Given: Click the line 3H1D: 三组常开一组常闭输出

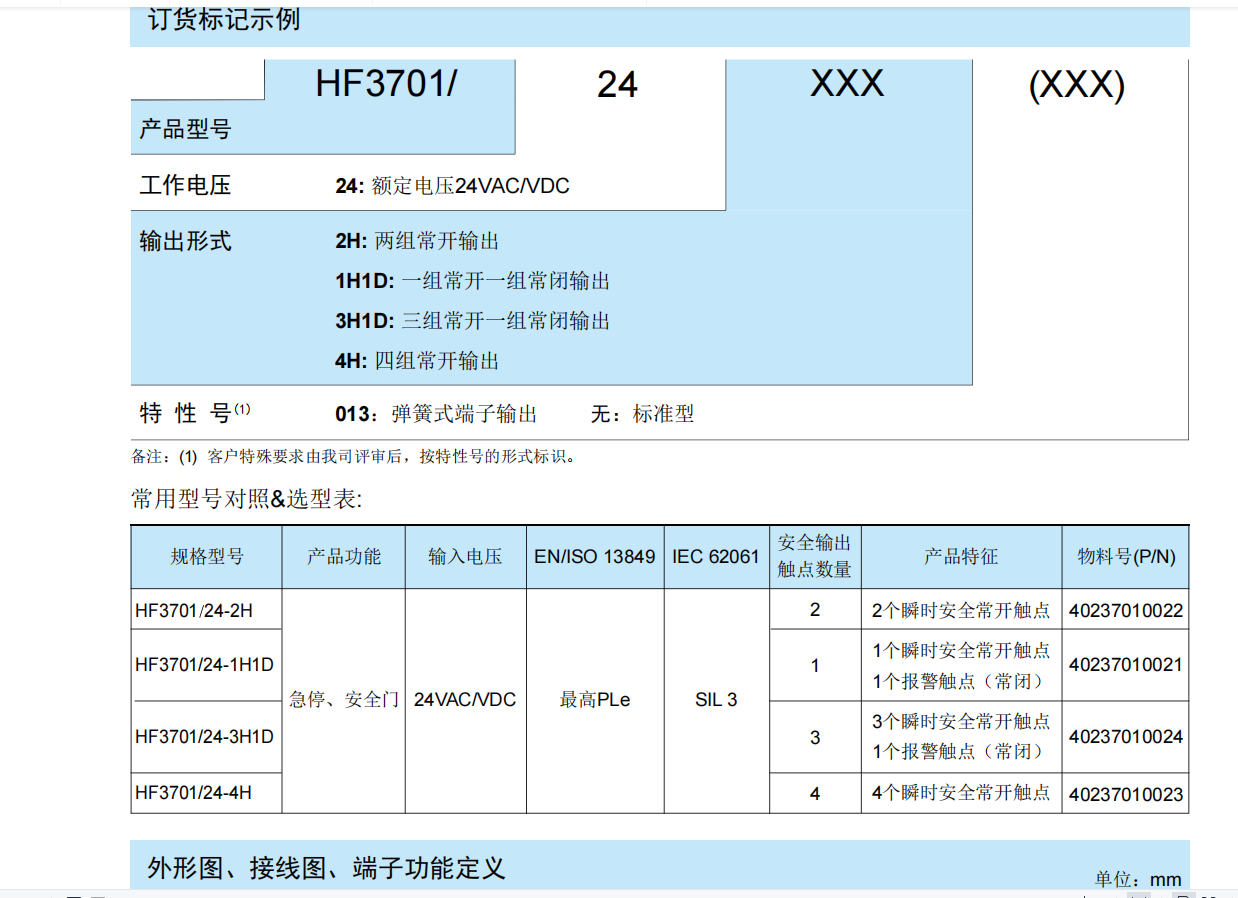Looking at the screenshot, I should [x=472, y=321].
